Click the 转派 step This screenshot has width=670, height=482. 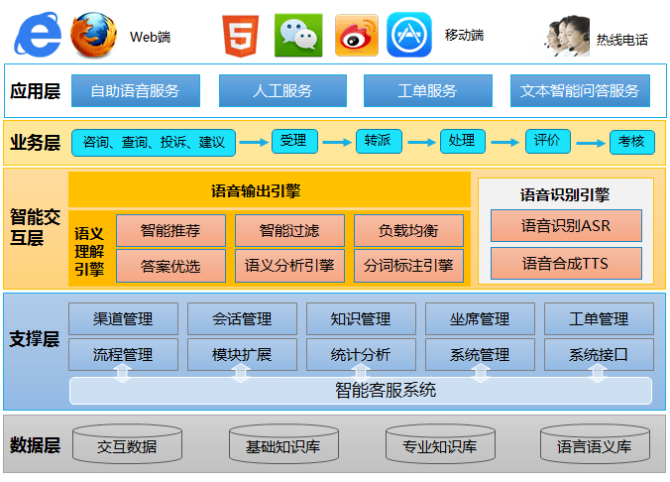(379, 141)
